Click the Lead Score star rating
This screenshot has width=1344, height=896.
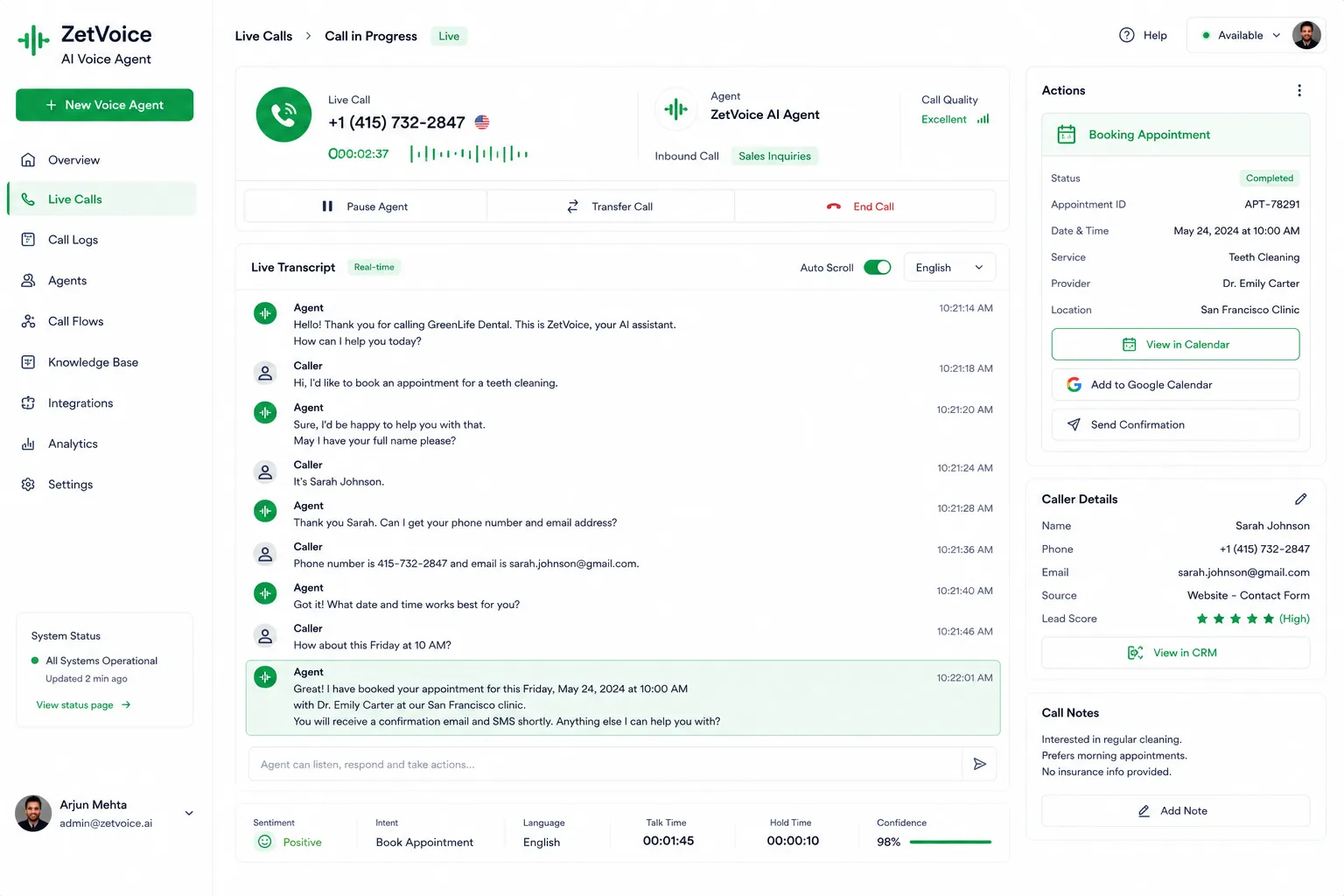coord(1235,619)
